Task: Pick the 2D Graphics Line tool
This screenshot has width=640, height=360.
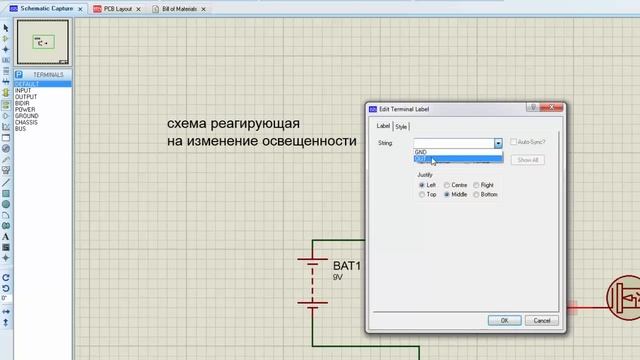Action: click(6, 182)
